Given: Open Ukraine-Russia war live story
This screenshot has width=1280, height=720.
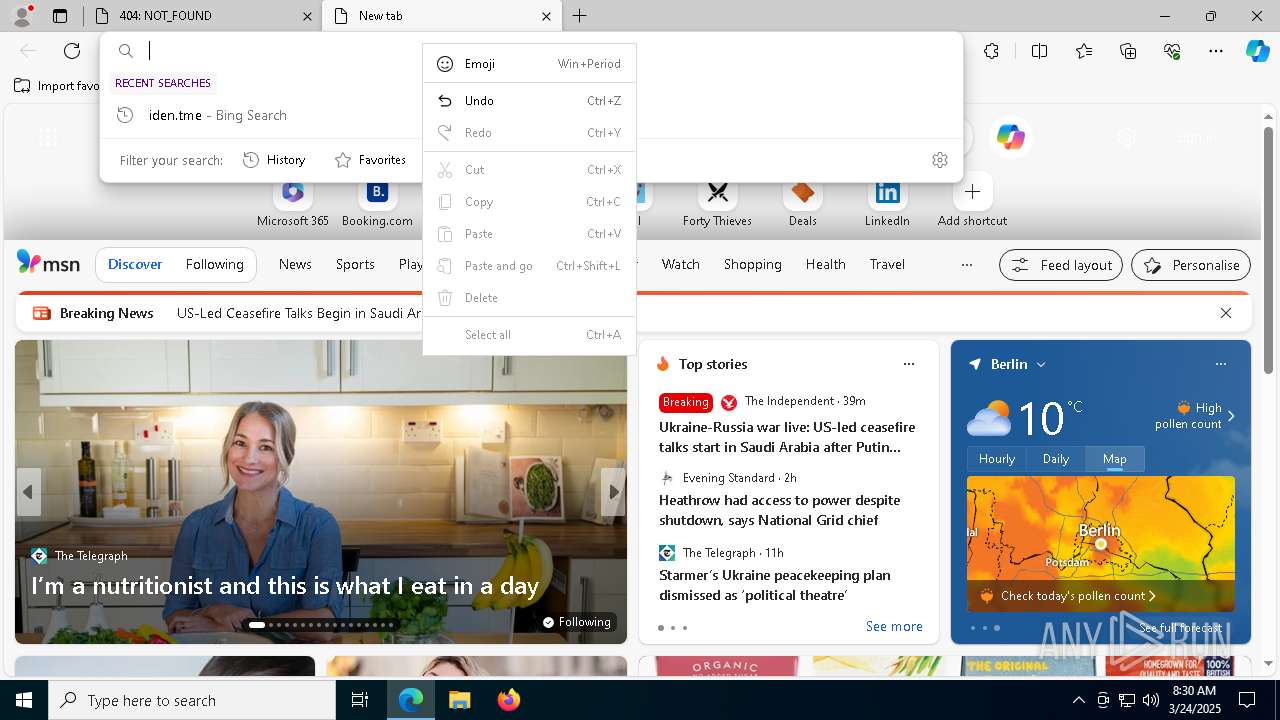Looking at the screenshot, I should [x=787, y=437].
